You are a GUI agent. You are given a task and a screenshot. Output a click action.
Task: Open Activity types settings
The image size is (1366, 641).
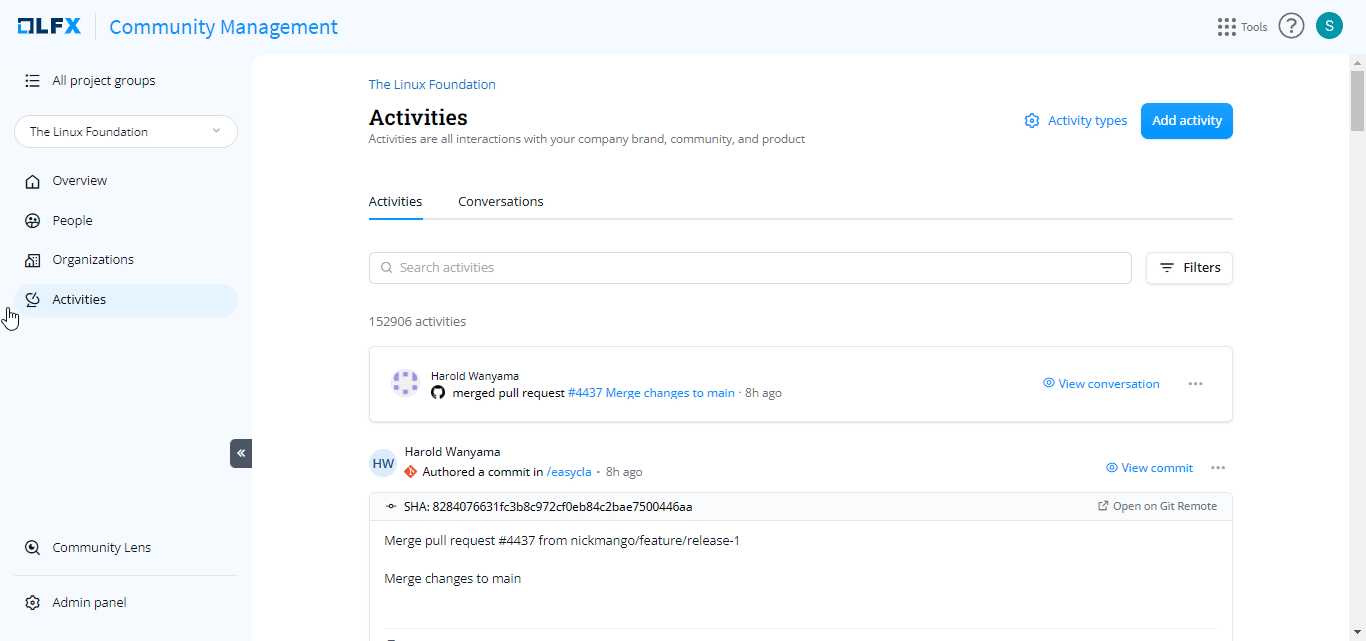[x=1076, y=121]
